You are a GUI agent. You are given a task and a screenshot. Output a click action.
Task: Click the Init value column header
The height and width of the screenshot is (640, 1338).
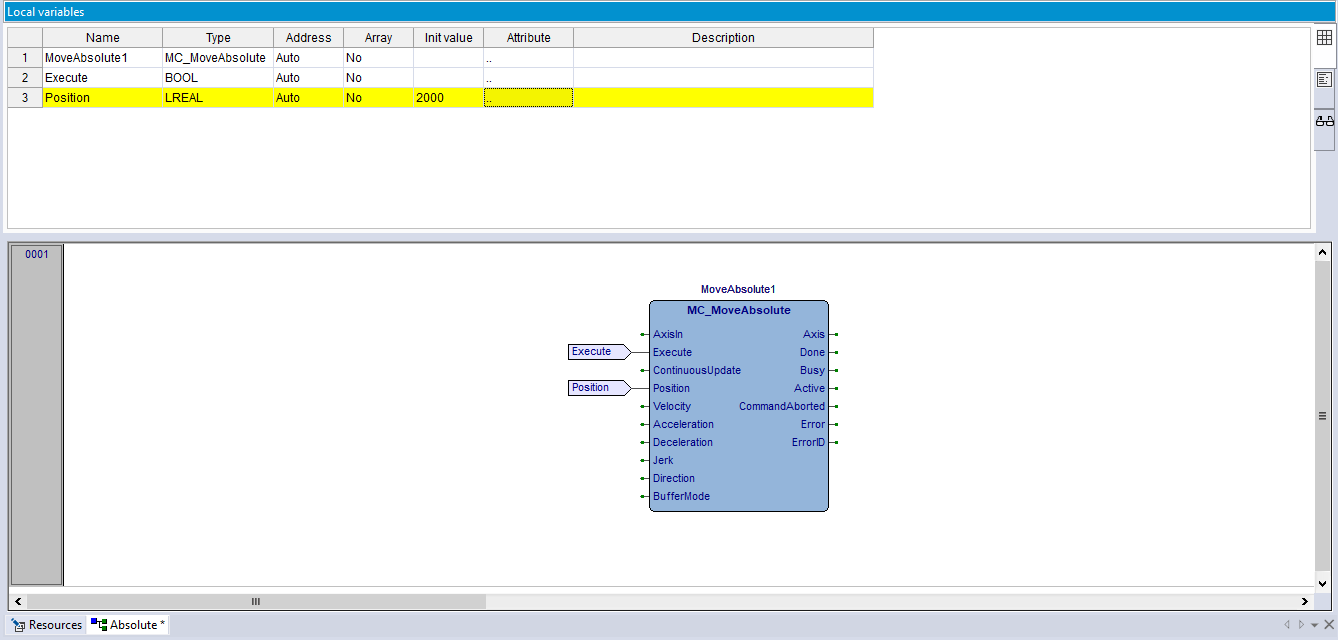[x=448, y=38]
